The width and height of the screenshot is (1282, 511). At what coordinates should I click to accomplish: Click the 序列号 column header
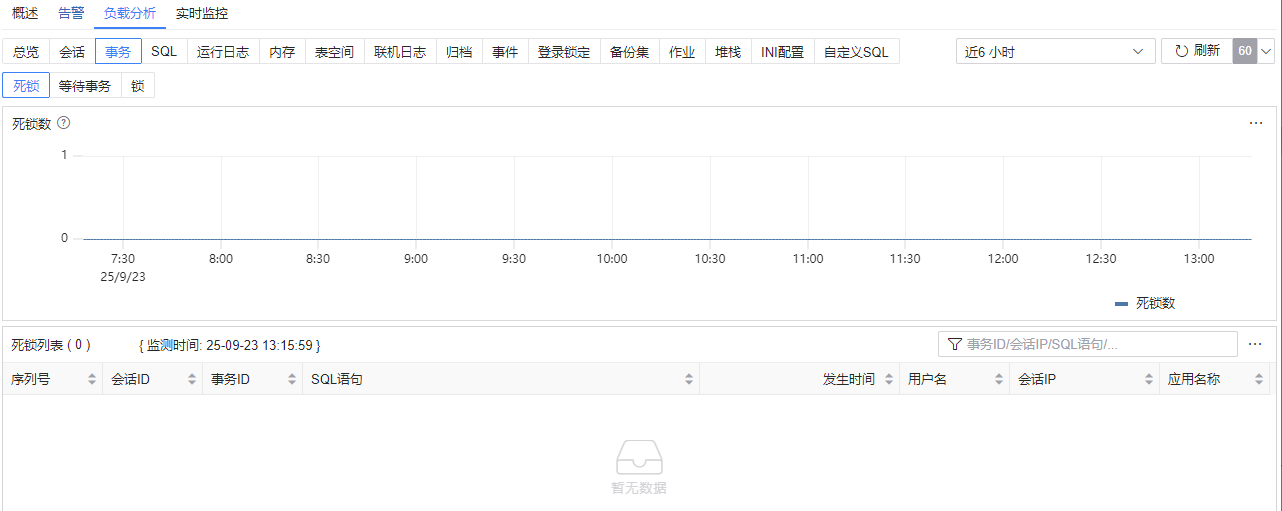52,380
